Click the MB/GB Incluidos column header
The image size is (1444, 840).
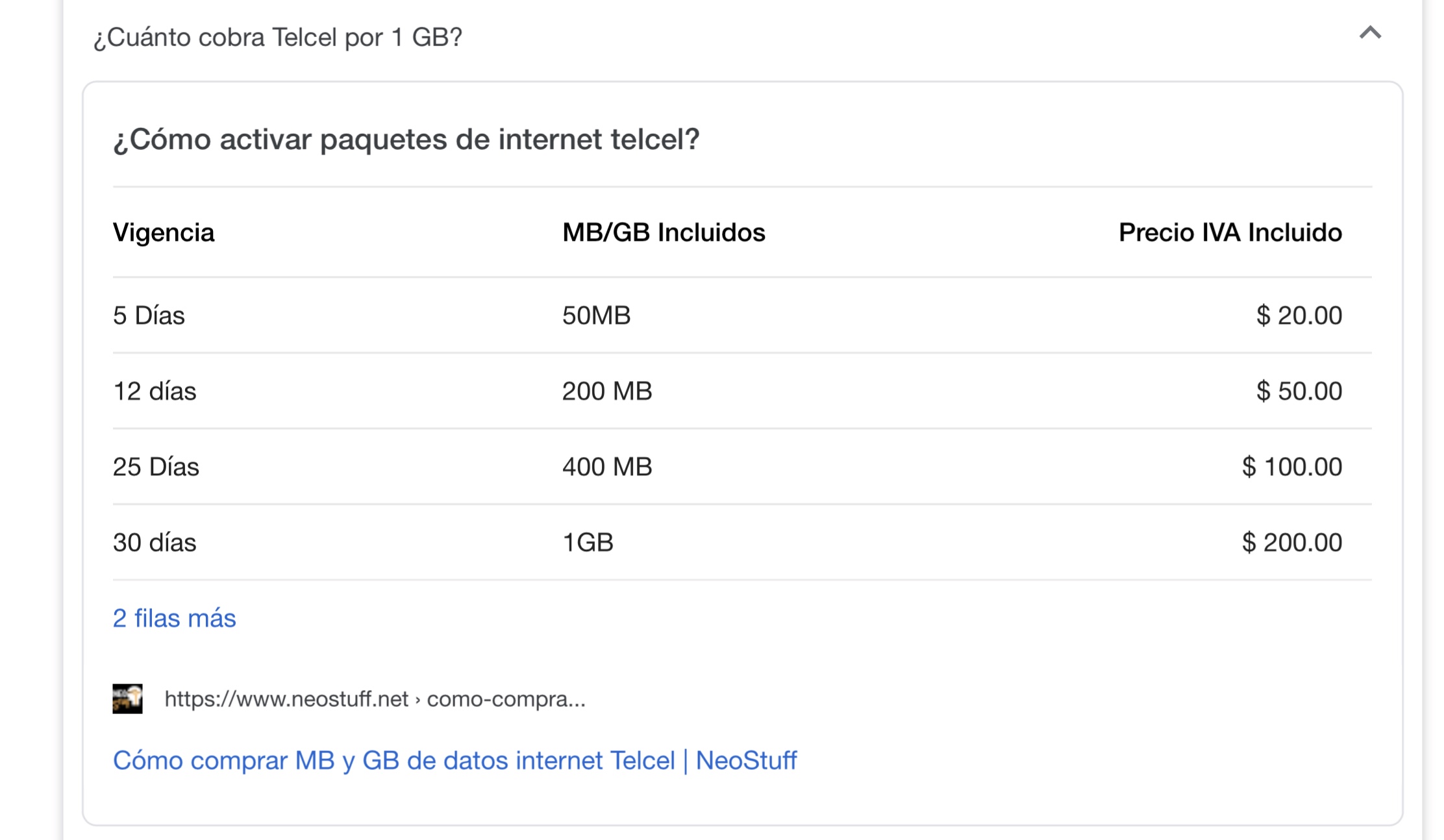click(664, 232)
